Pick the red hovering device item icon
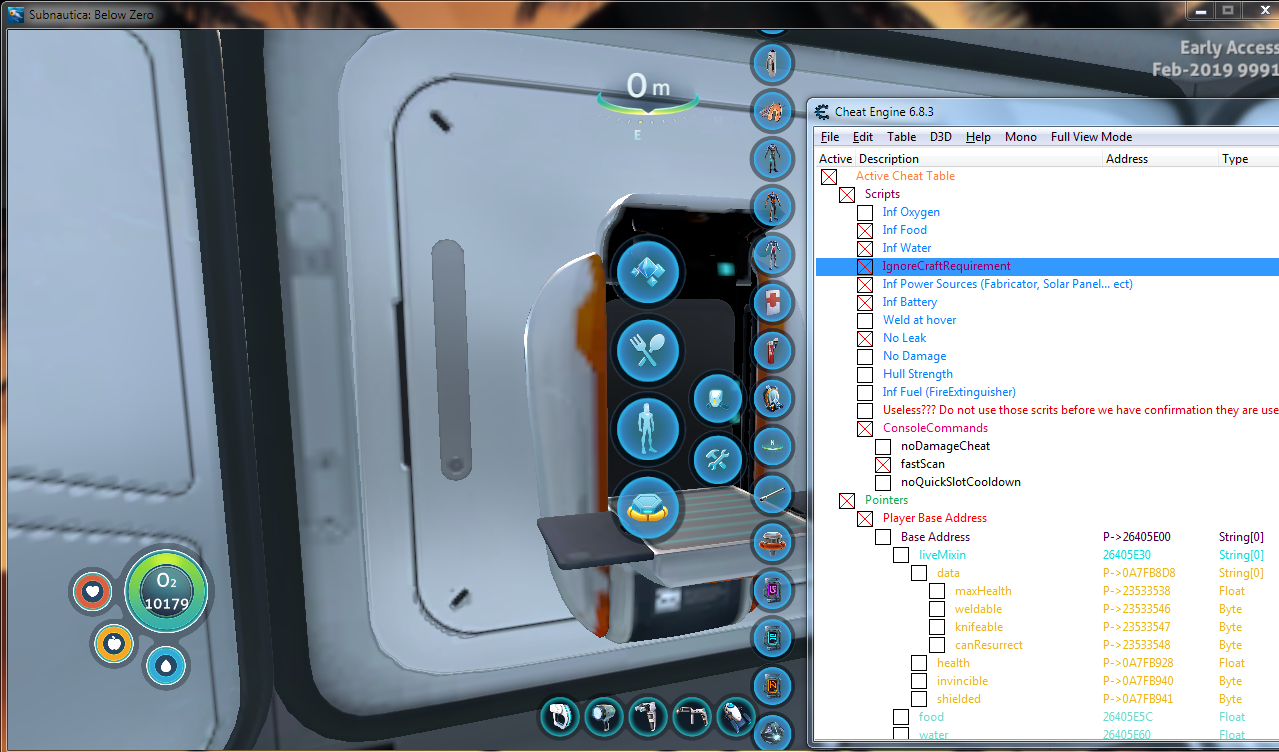The image size is (1279, 752). 772,542
